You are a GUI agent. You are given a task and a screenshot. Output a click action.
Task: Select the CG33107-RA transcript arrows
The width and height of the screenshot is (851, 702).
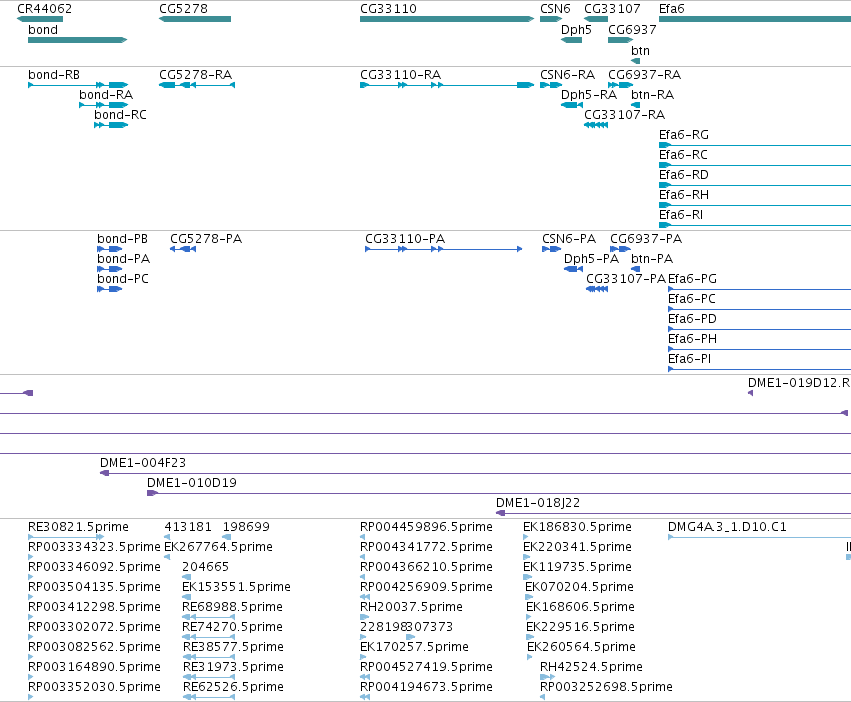[x=596, y=125]
